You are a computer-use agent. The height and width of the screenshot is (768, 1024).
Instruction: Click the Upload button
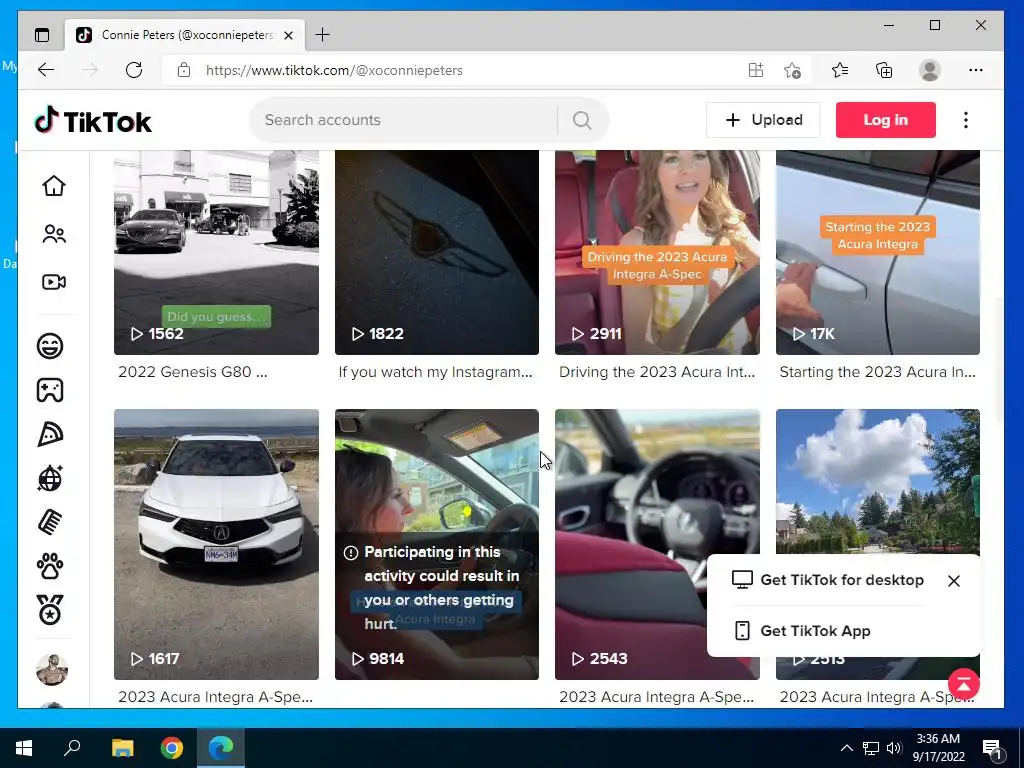pos(763,120)
